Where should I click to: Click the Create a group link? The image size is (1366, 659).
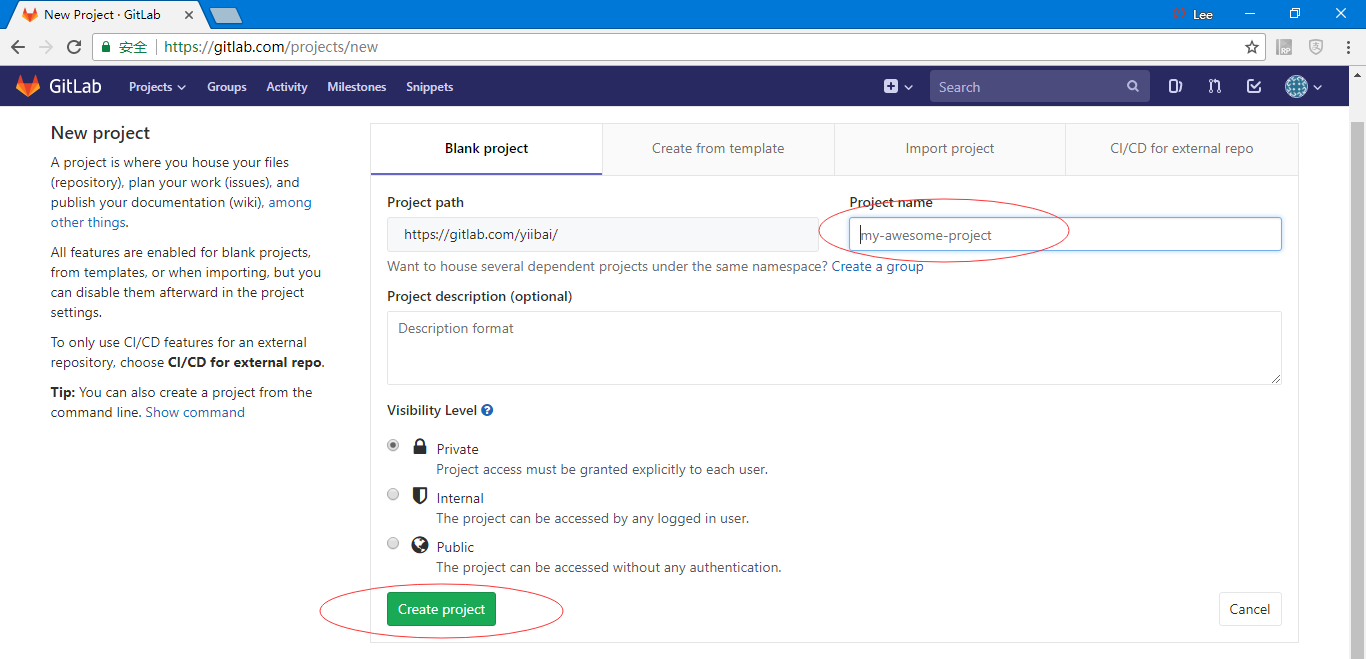coord(878,267)
